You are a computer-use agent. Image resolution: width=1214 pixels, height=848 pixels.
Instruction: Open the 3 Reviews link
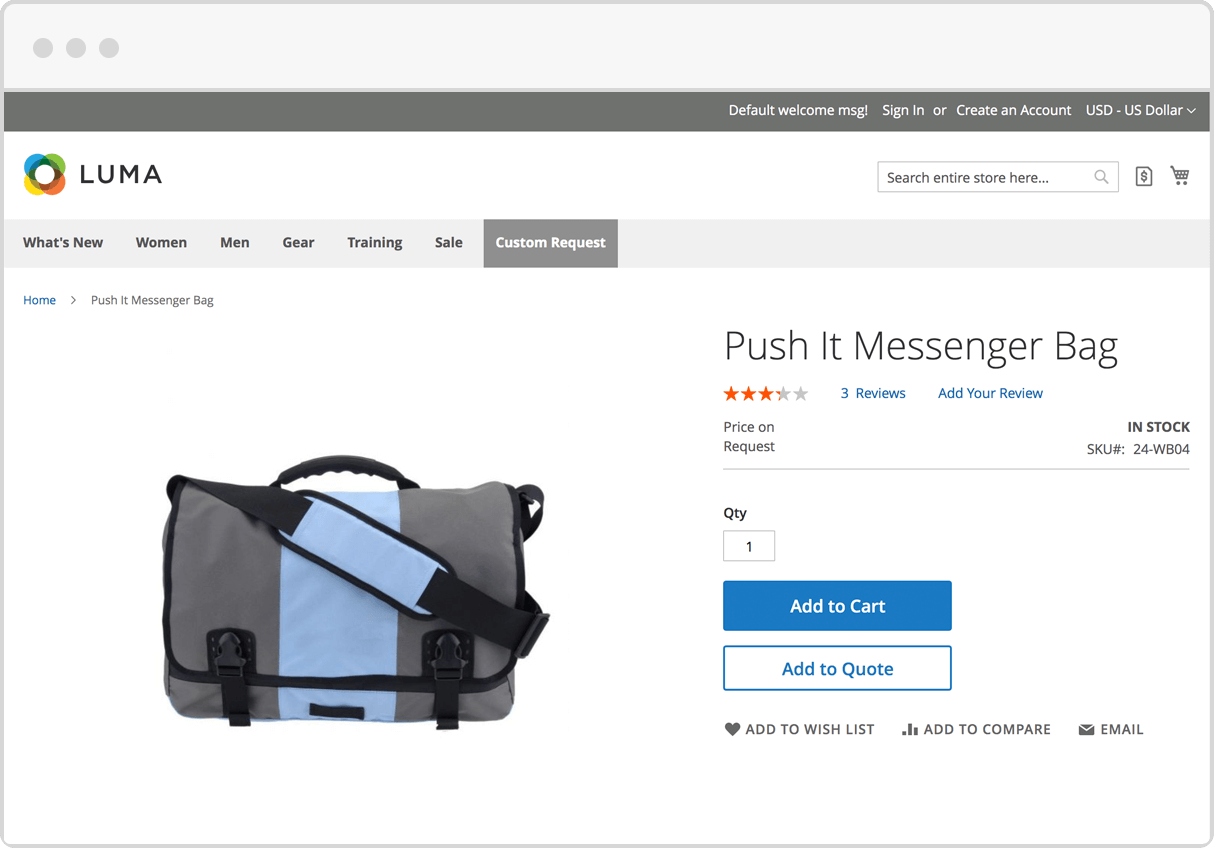pyautogui.click(x=873, y=393)
